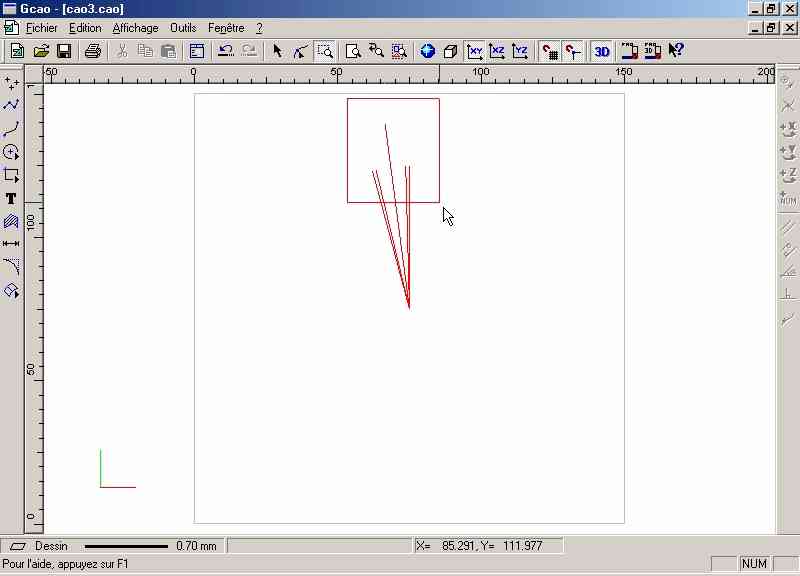
Task: Click the 'Pour l'aide, appuyez sur F1' text
Action: pos(65,564)
